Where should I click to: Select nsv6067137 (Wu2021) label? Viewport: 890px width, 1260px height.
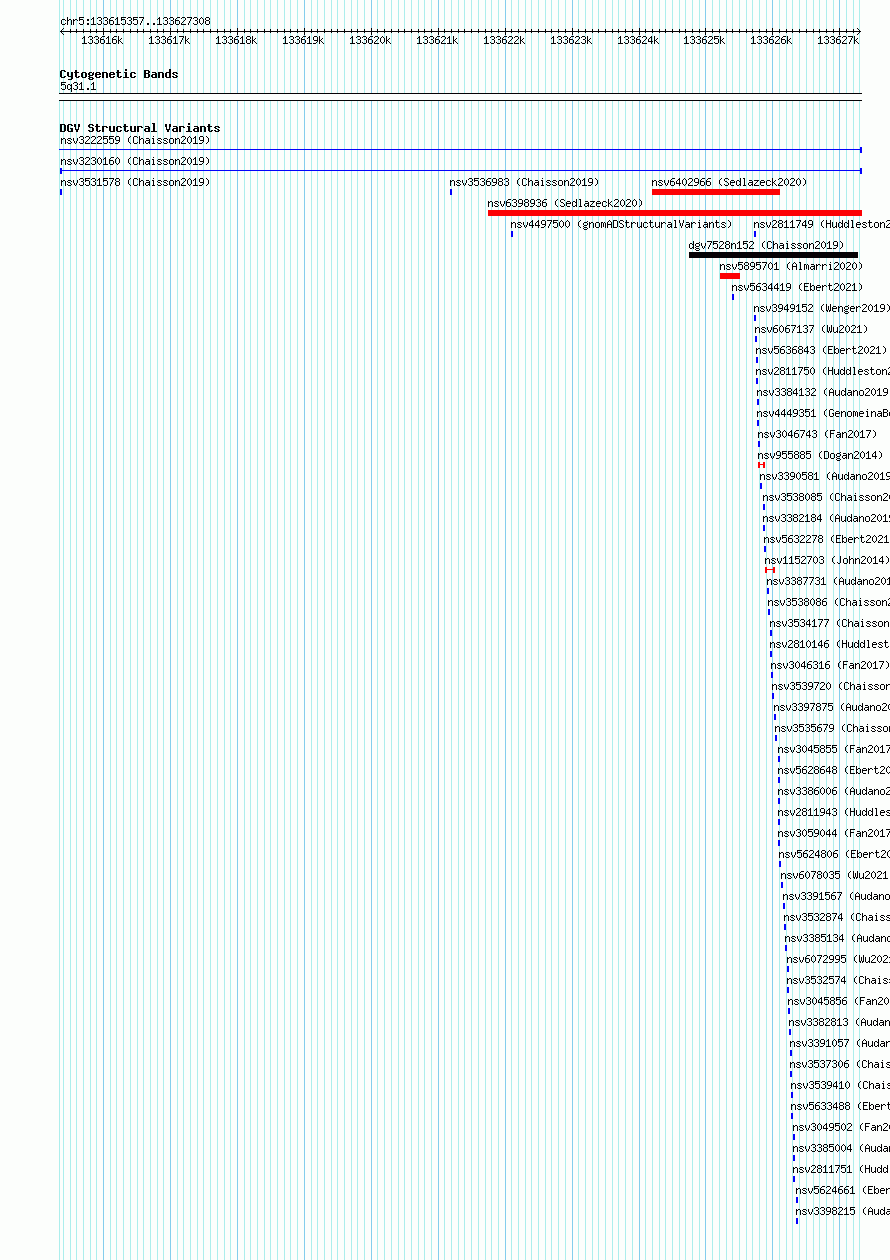[811, 329]
